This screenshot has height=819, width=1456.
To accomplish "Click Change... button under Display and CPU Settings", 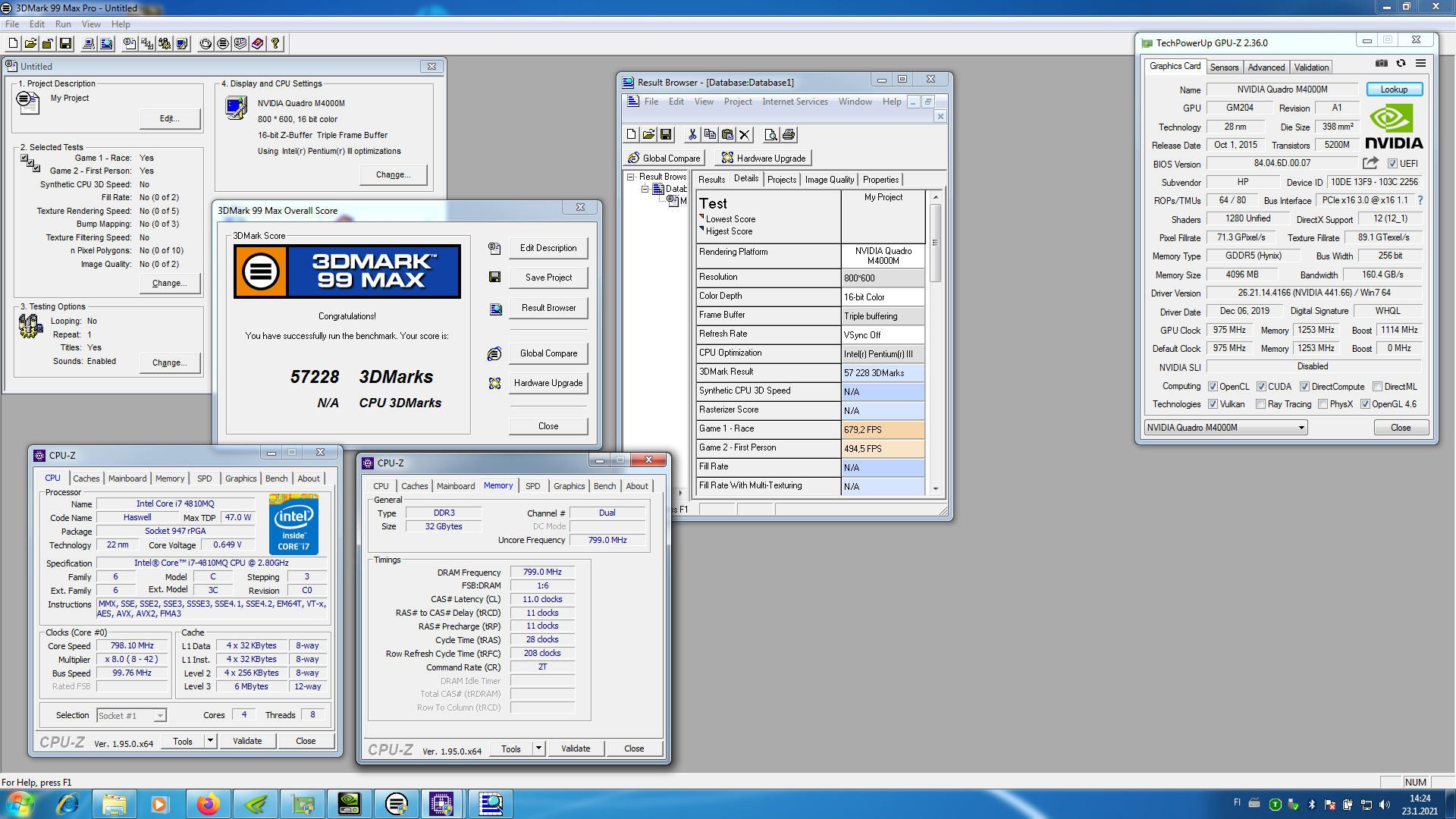I will (393, 174).
